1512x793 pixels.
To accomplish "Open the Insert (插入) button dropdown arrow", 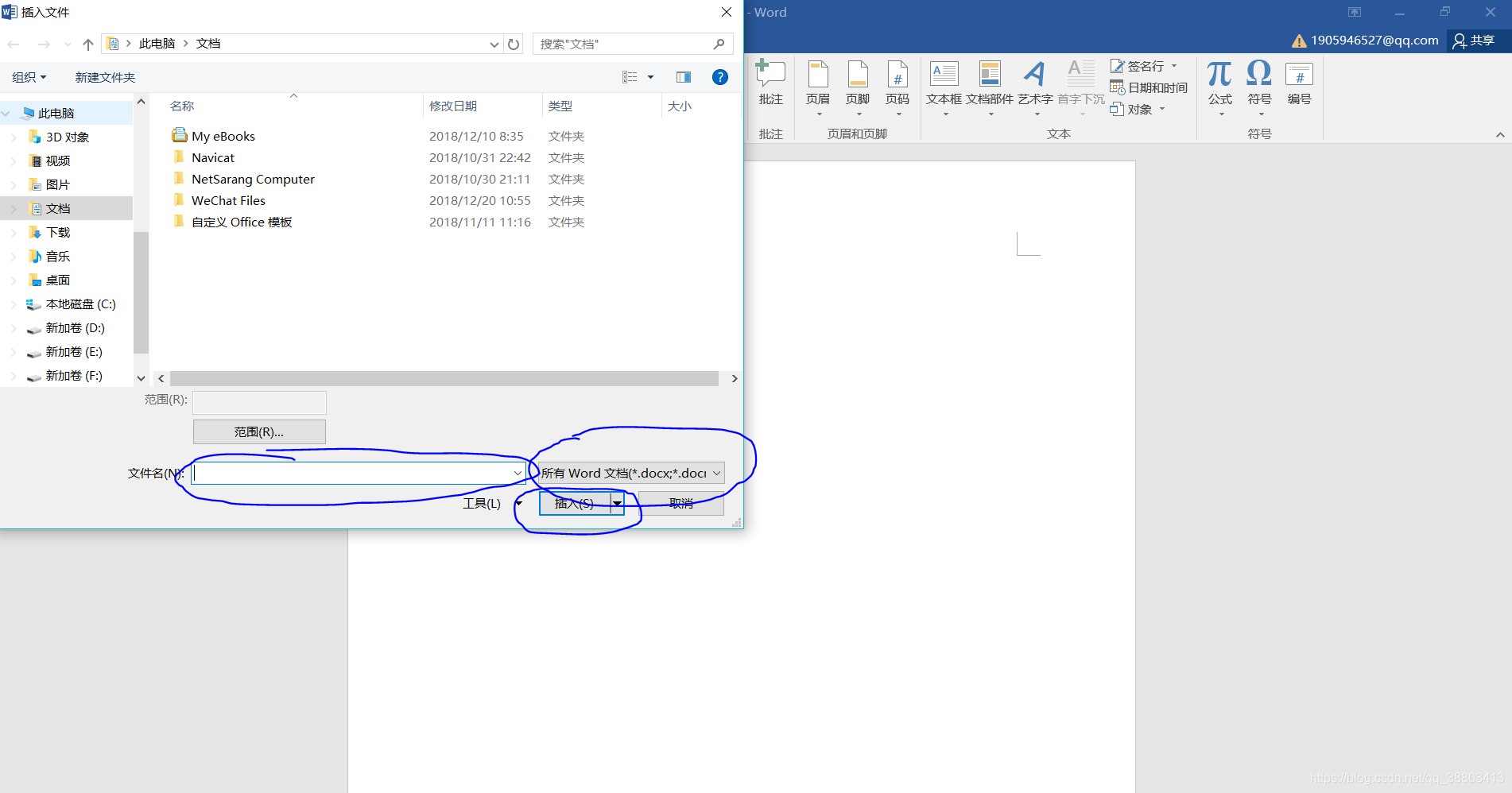I will point(617,504).
